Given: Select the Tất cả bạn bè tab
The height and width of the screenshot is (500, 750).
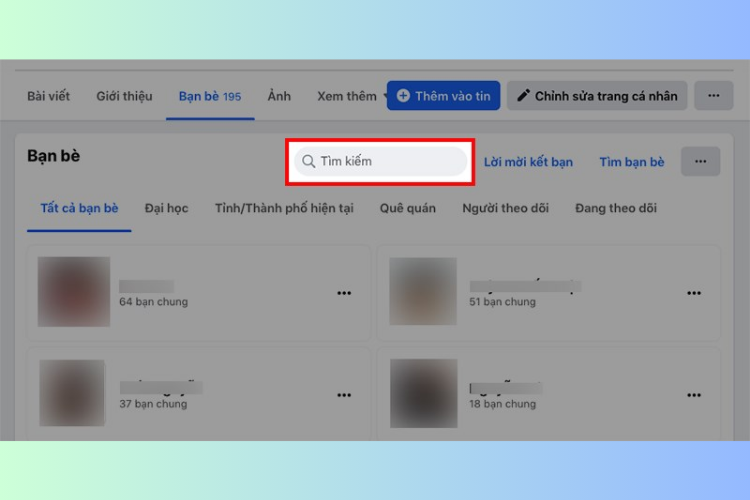Looking at the screenshot, I should (x=79, y=208).
